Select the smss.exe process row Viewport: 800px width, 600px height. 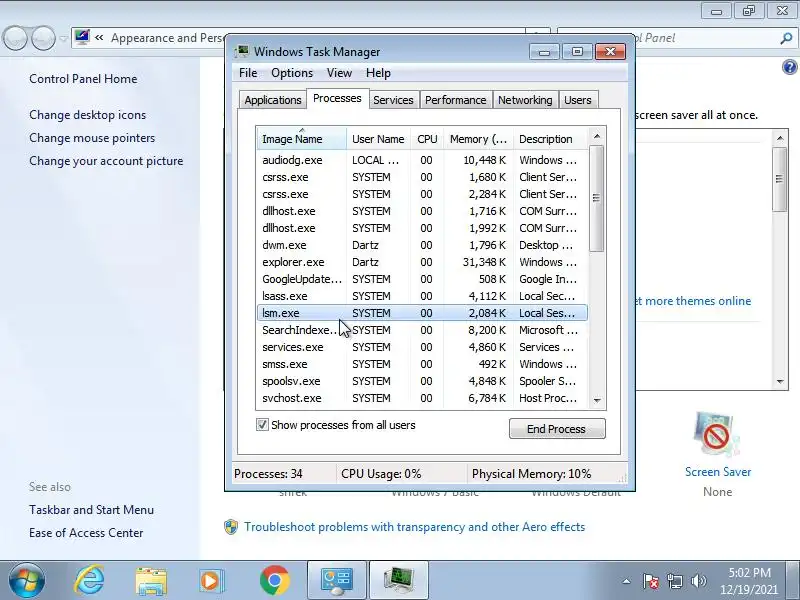click(x=422, y=364)
